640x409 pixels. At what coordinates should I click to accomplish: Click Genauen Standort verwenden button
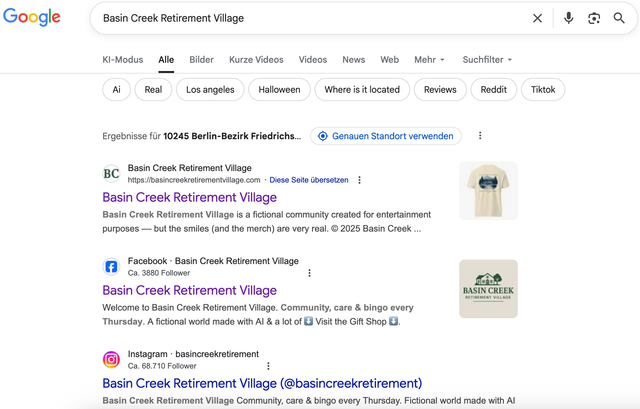point(384,136)
